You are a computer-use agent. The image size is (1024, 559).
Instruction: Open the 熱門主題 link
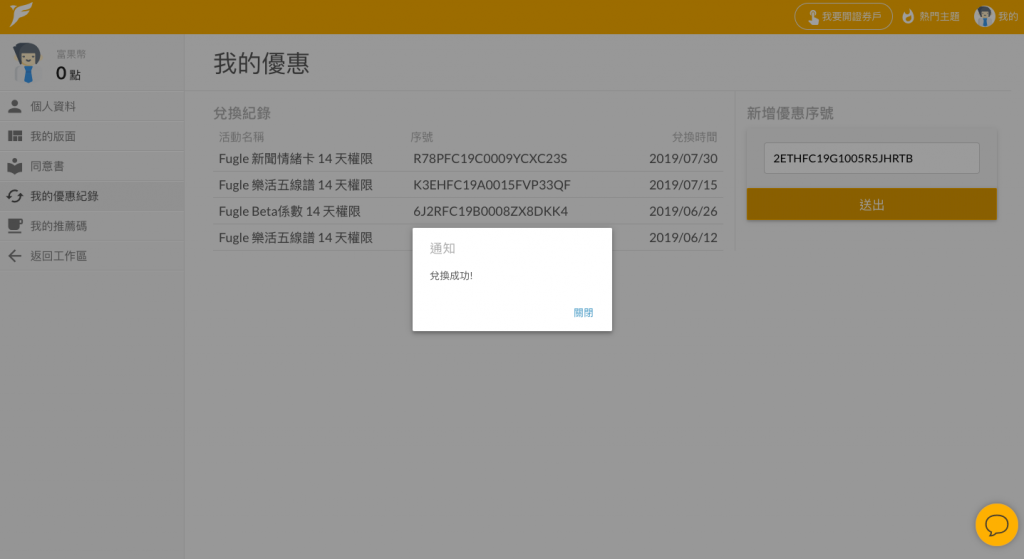[931, 16]
